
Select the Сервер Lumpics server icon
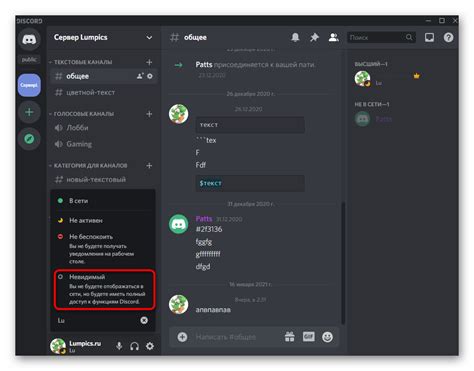point(29,85)
